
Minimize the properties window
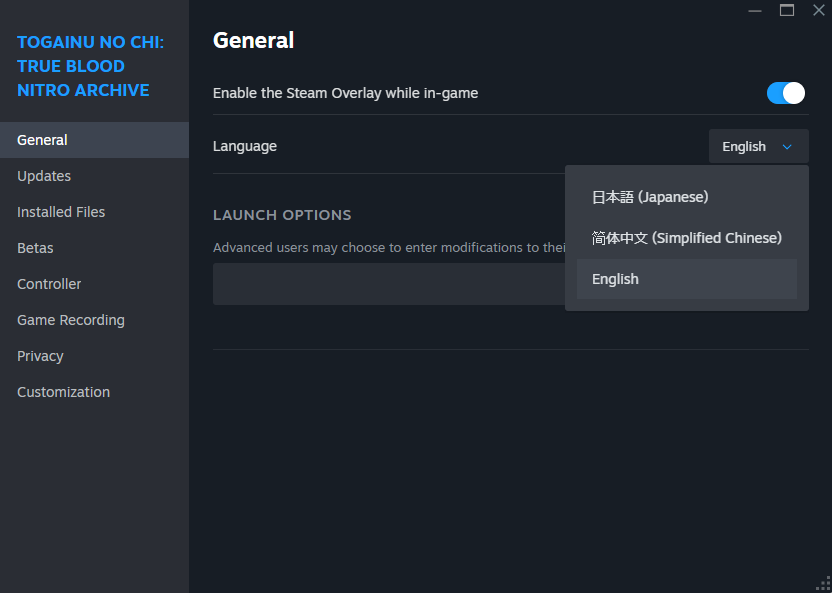(x=754, y=10)
